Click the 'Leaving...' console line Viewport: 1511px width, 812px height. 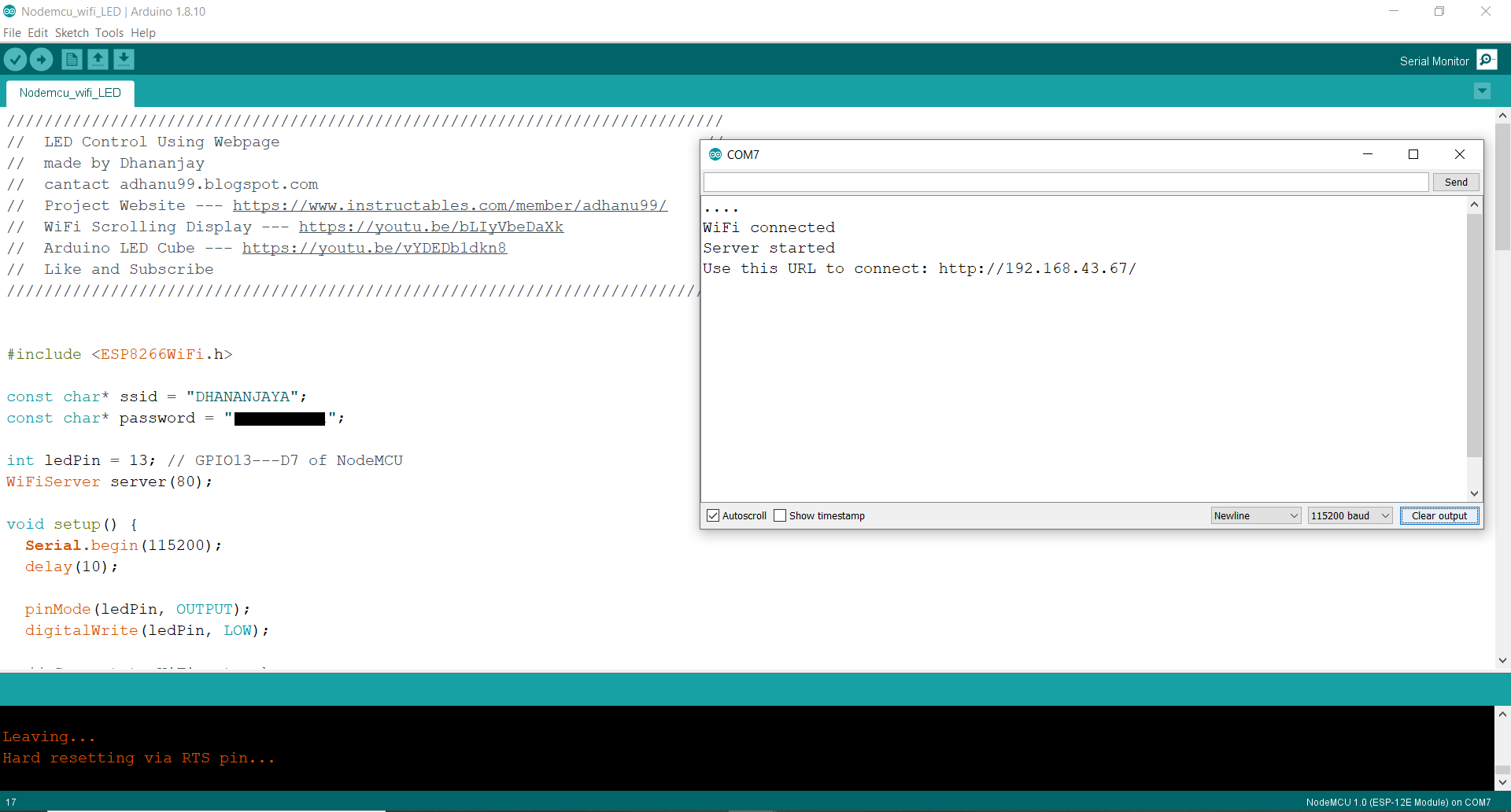[50, 736]
